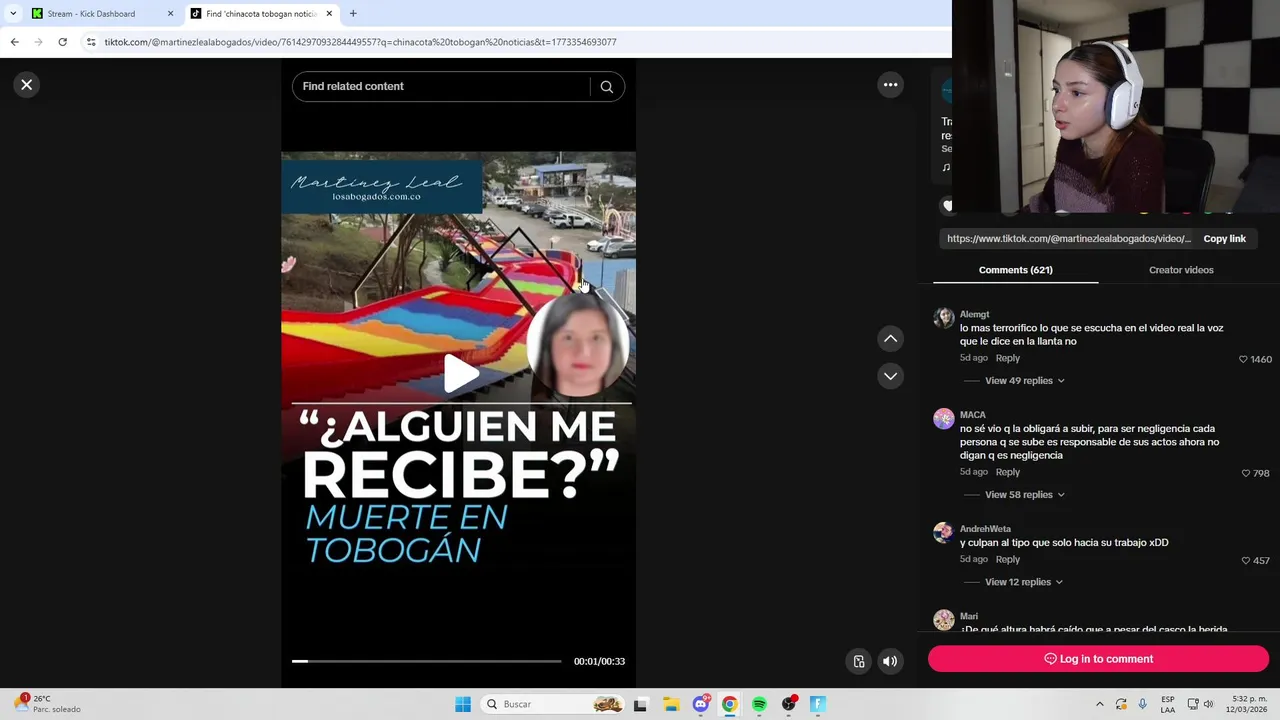The height and width of the screenshot is (720, 1280).
Task: Click the search magnifier in Find related content
Action: pyautogui.click(x=606, y=87)
